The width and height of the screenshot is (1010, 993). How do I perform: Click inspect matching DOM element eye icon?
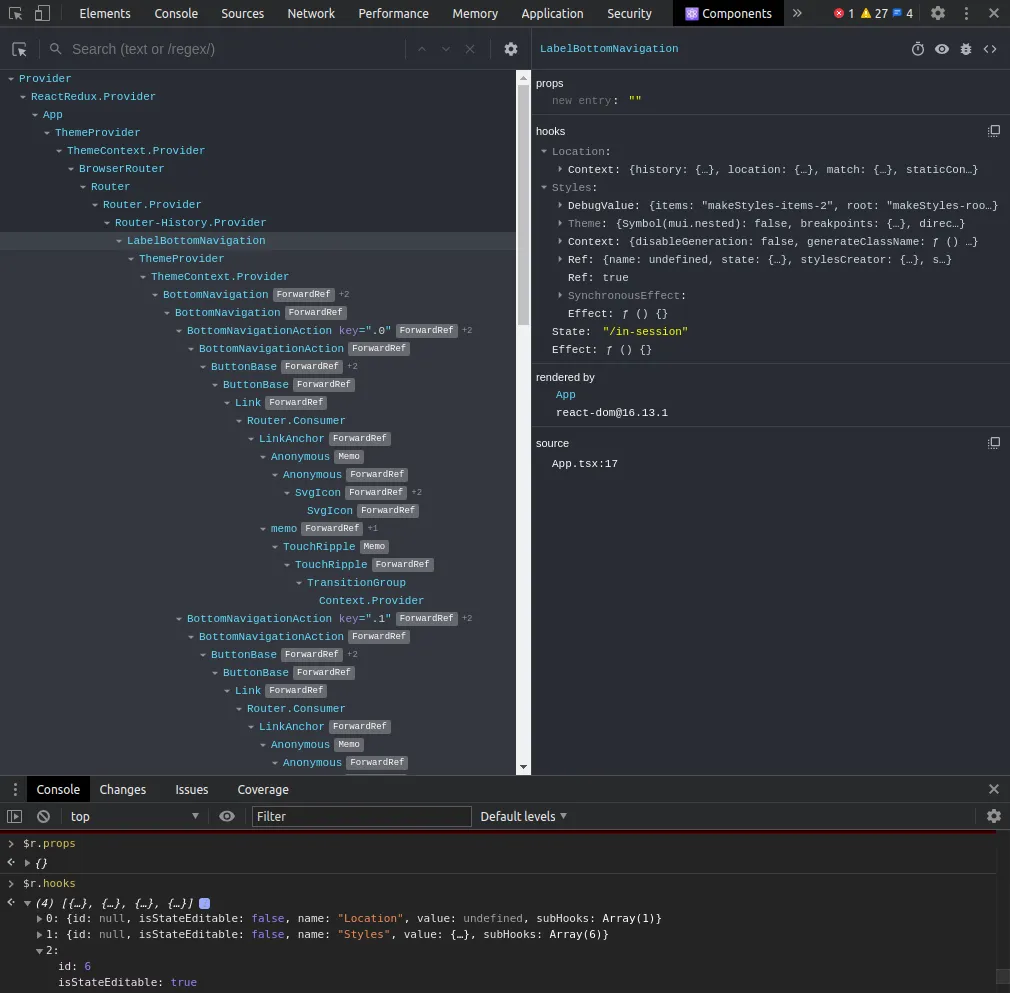click(x=942, y=49)
